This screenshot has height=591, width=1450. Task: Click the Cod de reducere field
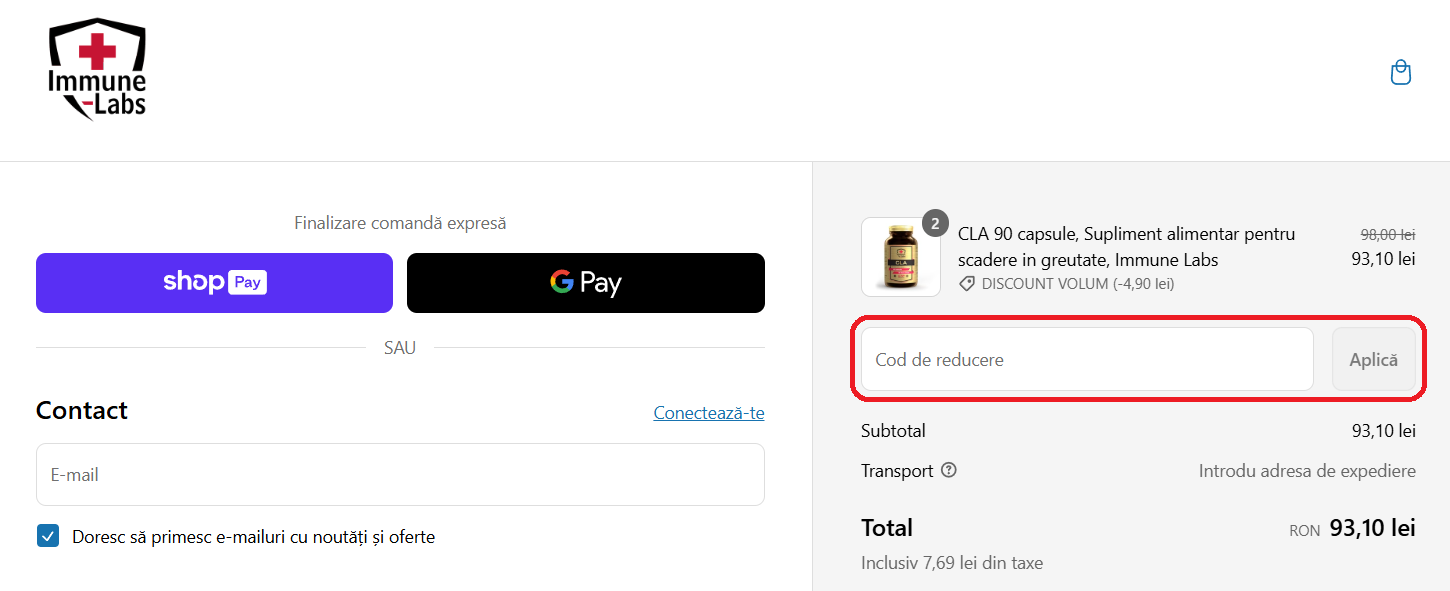(x=1085, y=359)
